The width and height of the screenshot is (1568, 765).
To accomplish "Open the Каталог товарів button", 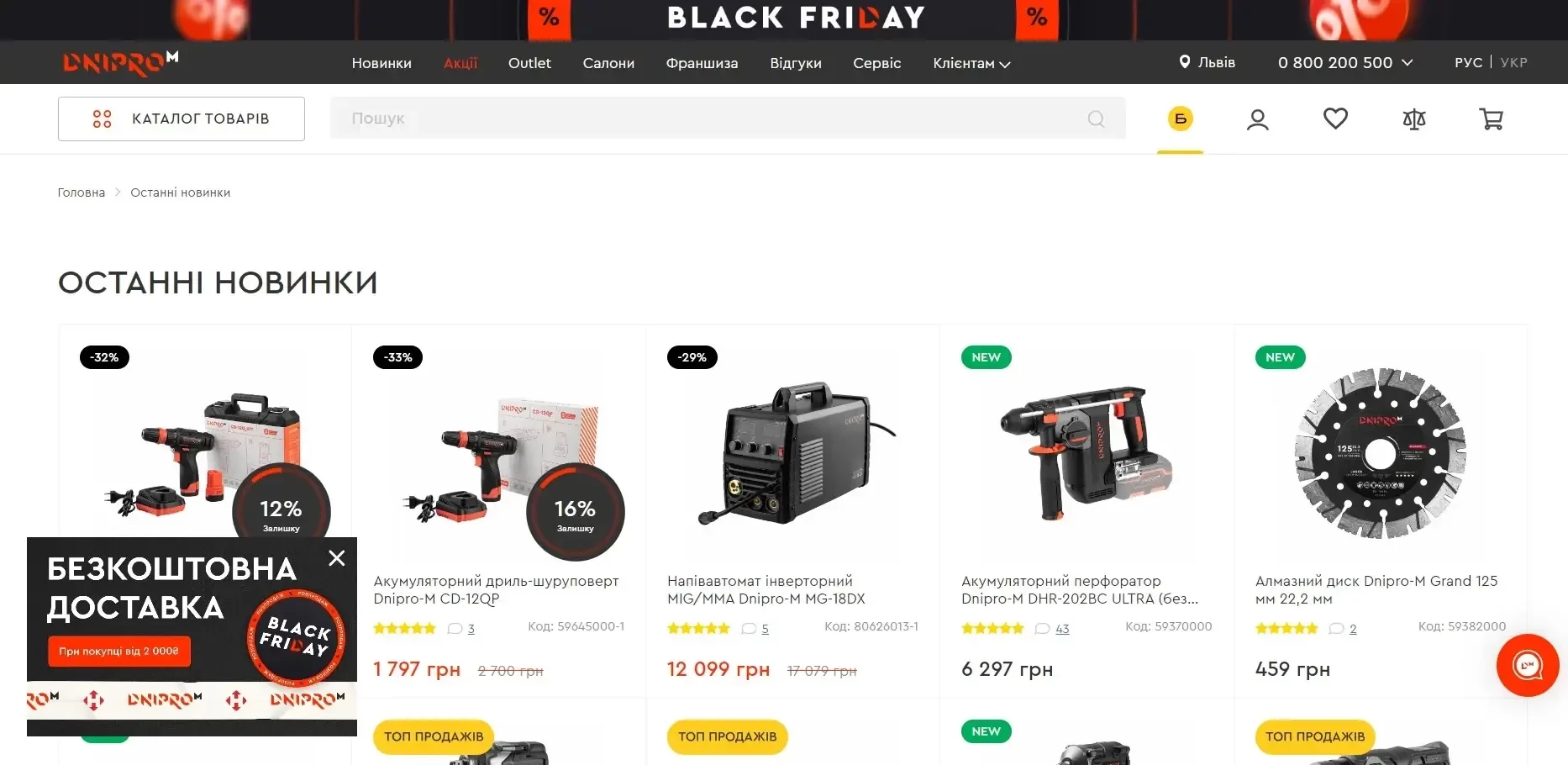I will (x=182, y=119).
